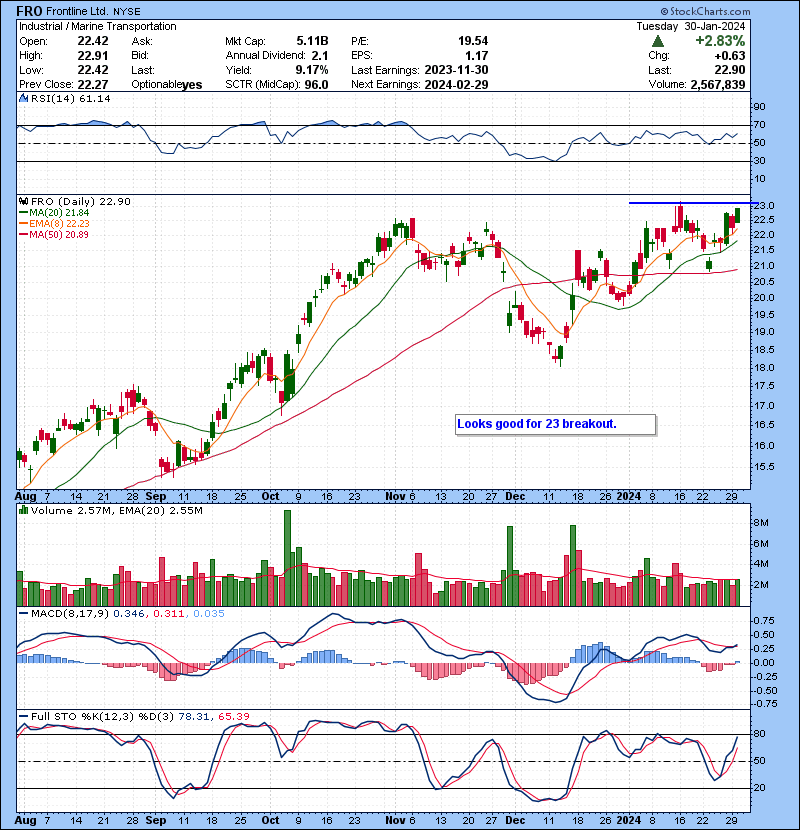800x830 pixels.
Task: Click the volume bars icon
Action: [23, 510]
